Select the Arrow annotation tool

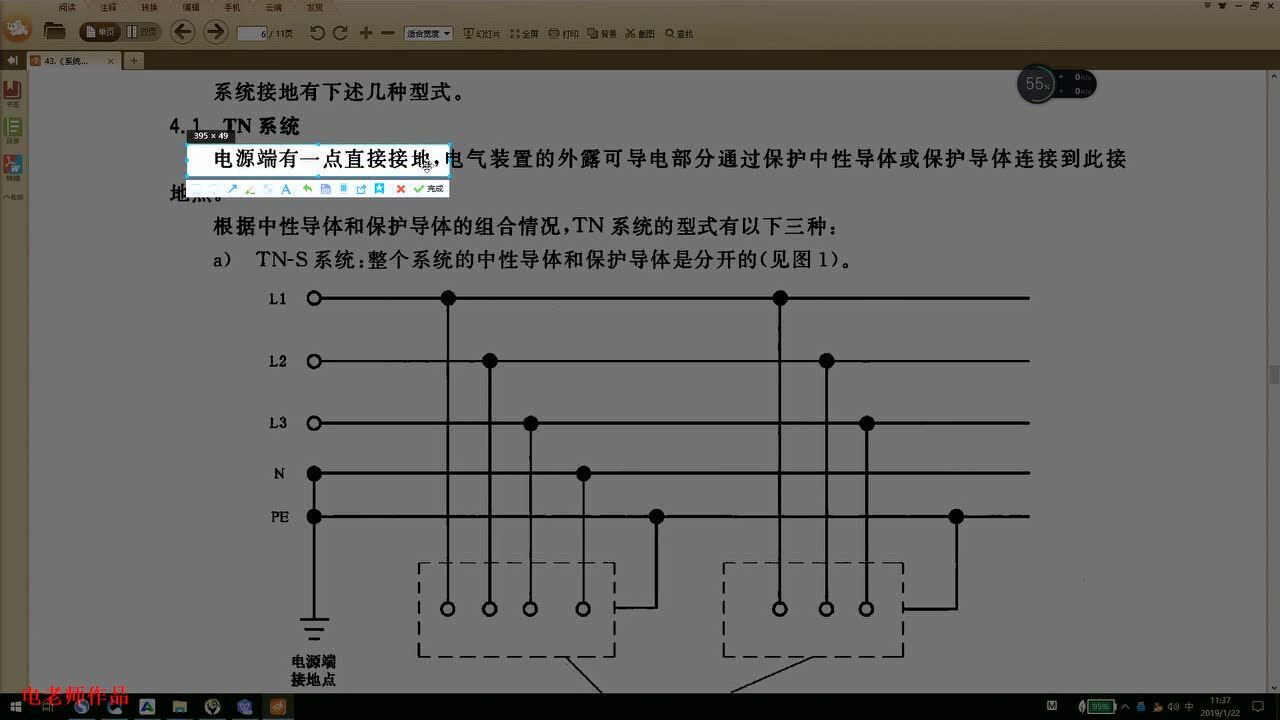point(232,188)
